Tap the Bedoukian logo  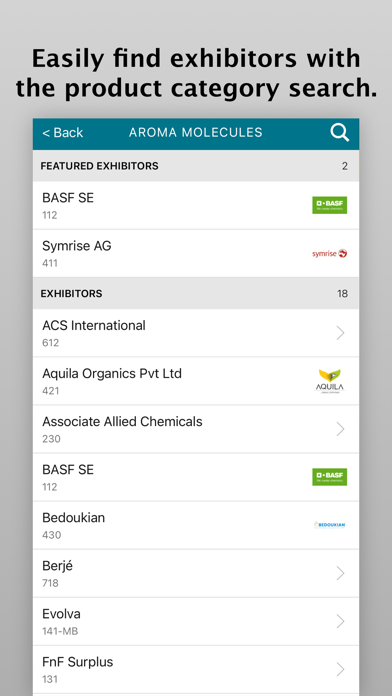(x=329, y=525)
